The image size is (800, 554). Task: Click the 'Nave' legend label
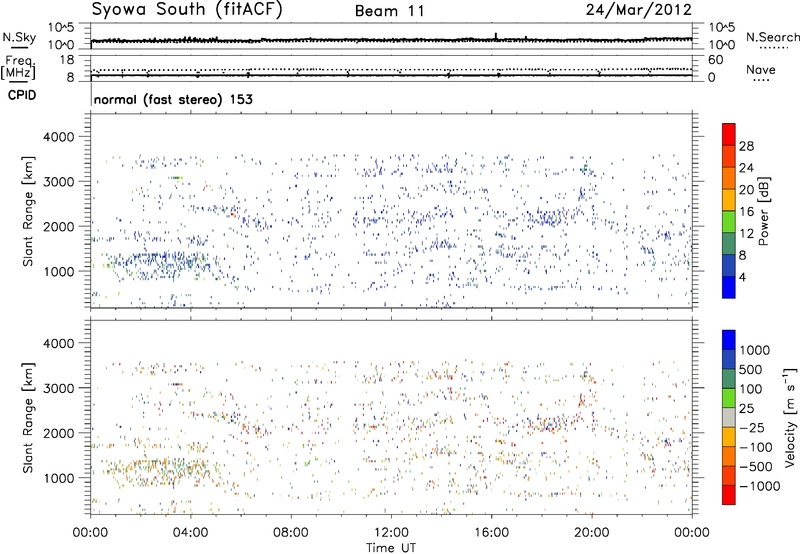click(x=761, y=69)
